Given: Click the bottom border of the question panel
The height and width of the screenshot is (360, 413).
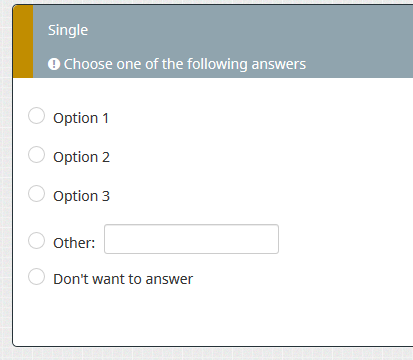Looking at the screenshot, I should tap(213, 346).
